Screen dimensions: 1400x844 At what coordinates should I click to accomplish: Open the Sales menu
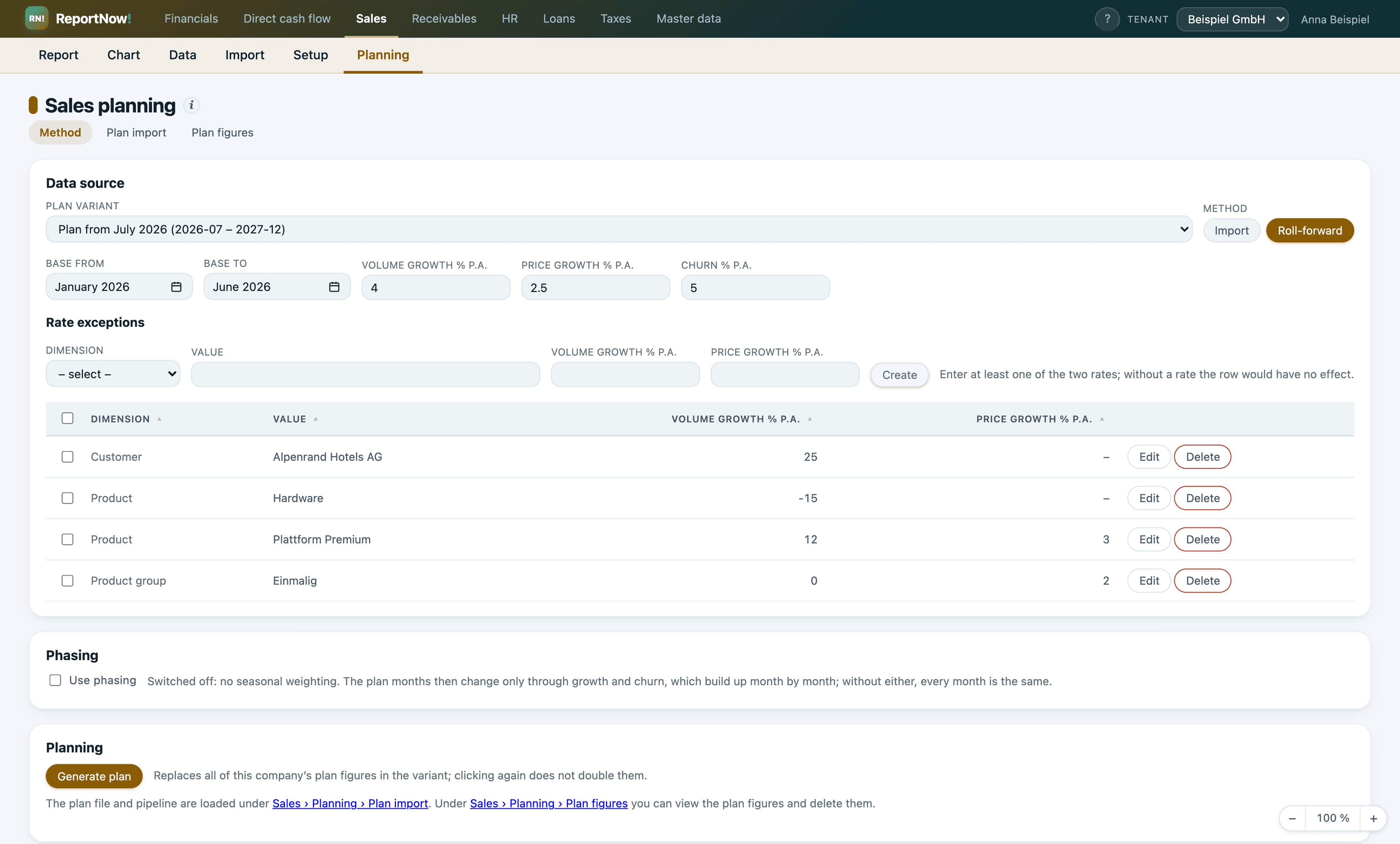tap(371, 19)
